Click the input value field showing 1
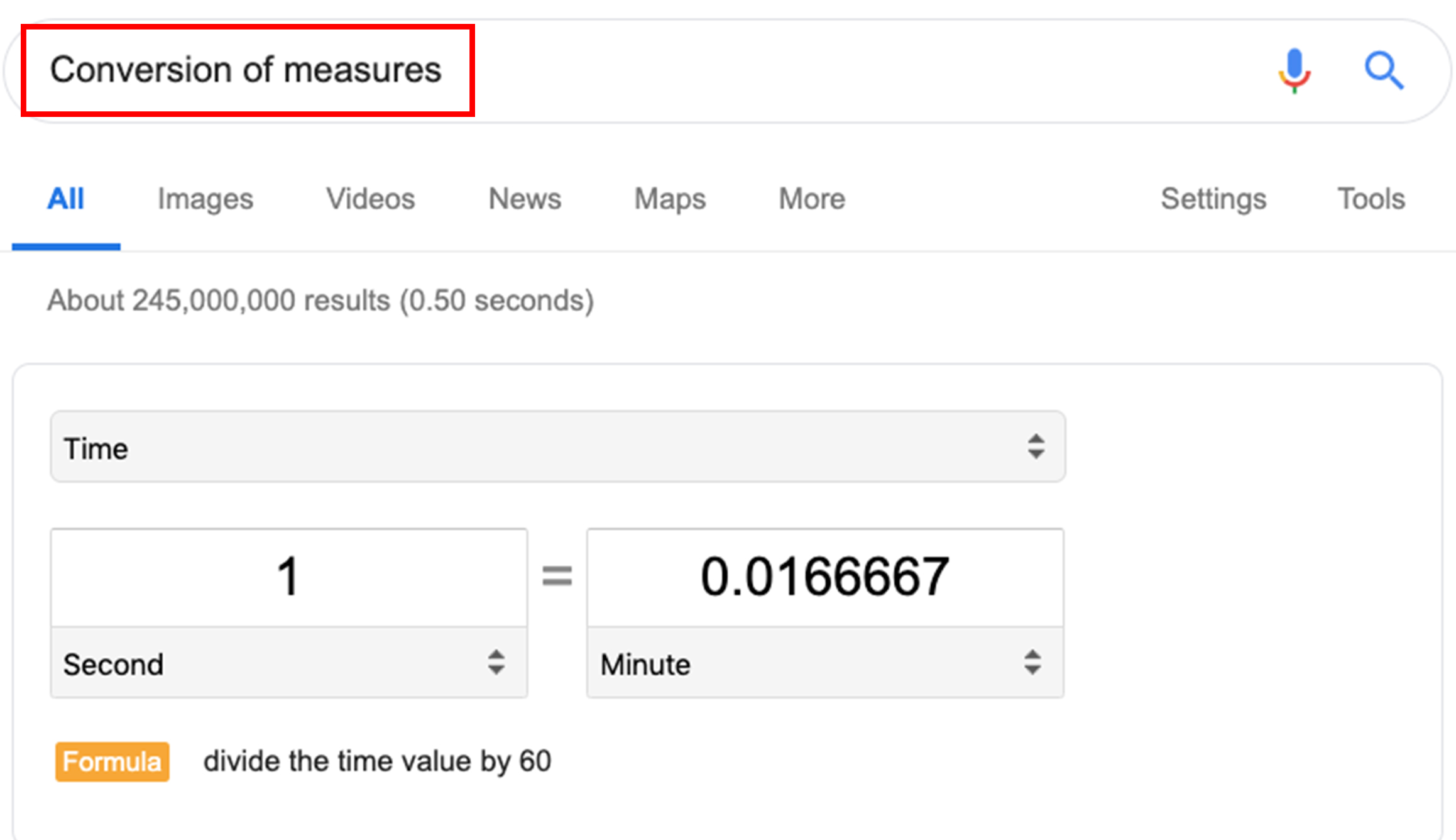Screen dimensions: 1456x840 (289, 577)
